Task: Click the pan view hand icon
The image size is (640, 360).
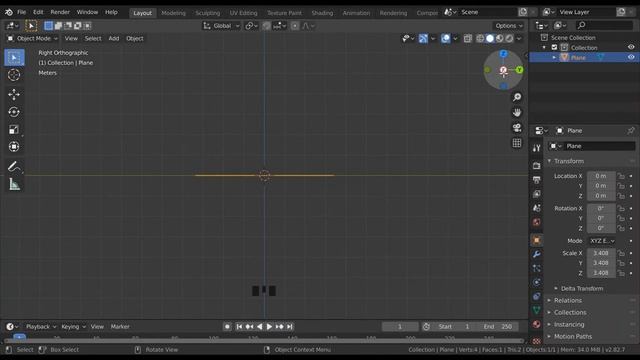Action: [517, 112]
